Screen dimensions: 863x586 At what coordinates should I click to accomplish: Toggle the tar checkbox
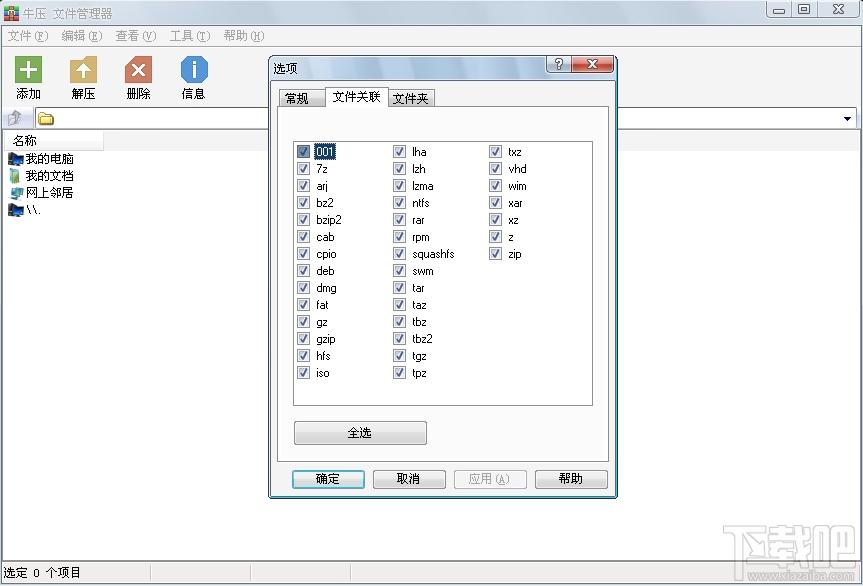[x=400, y=287]
